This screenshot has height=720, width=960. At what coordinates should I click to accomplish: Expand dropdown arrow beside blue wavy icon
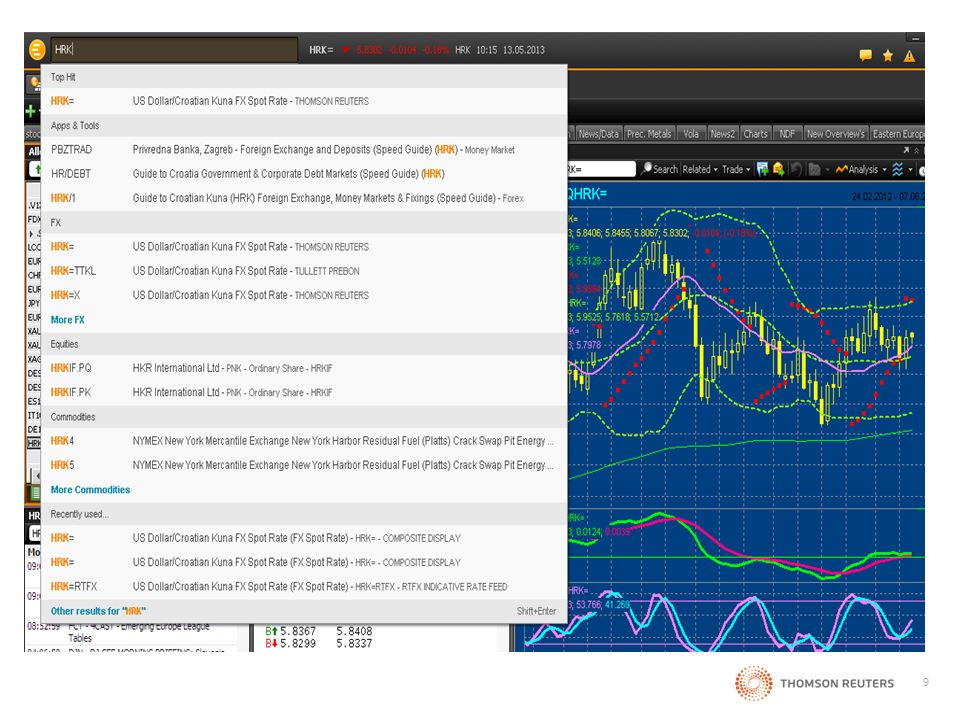coord(910,170)
